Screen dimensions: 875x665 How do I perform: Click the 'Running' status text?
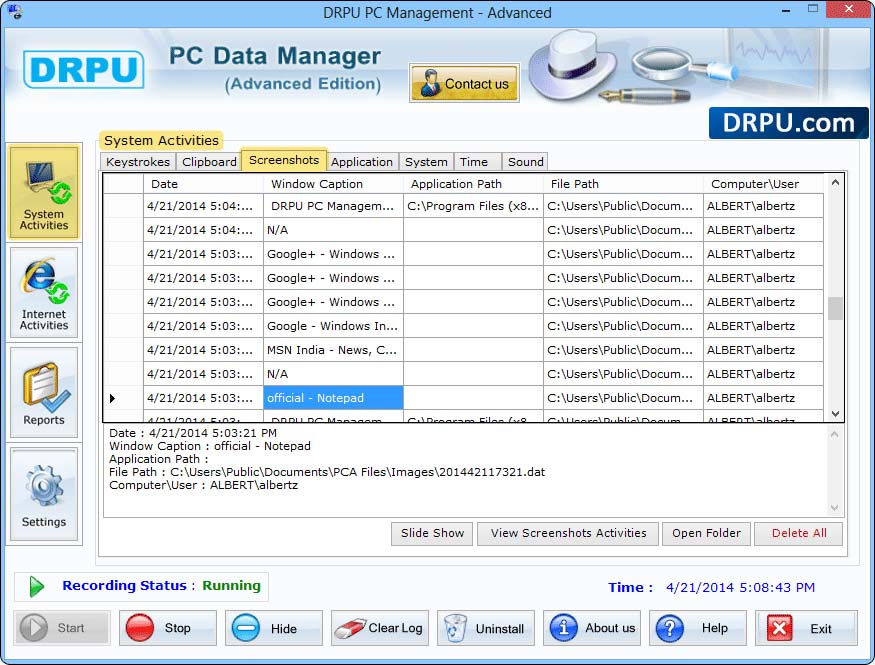[231, 585]
